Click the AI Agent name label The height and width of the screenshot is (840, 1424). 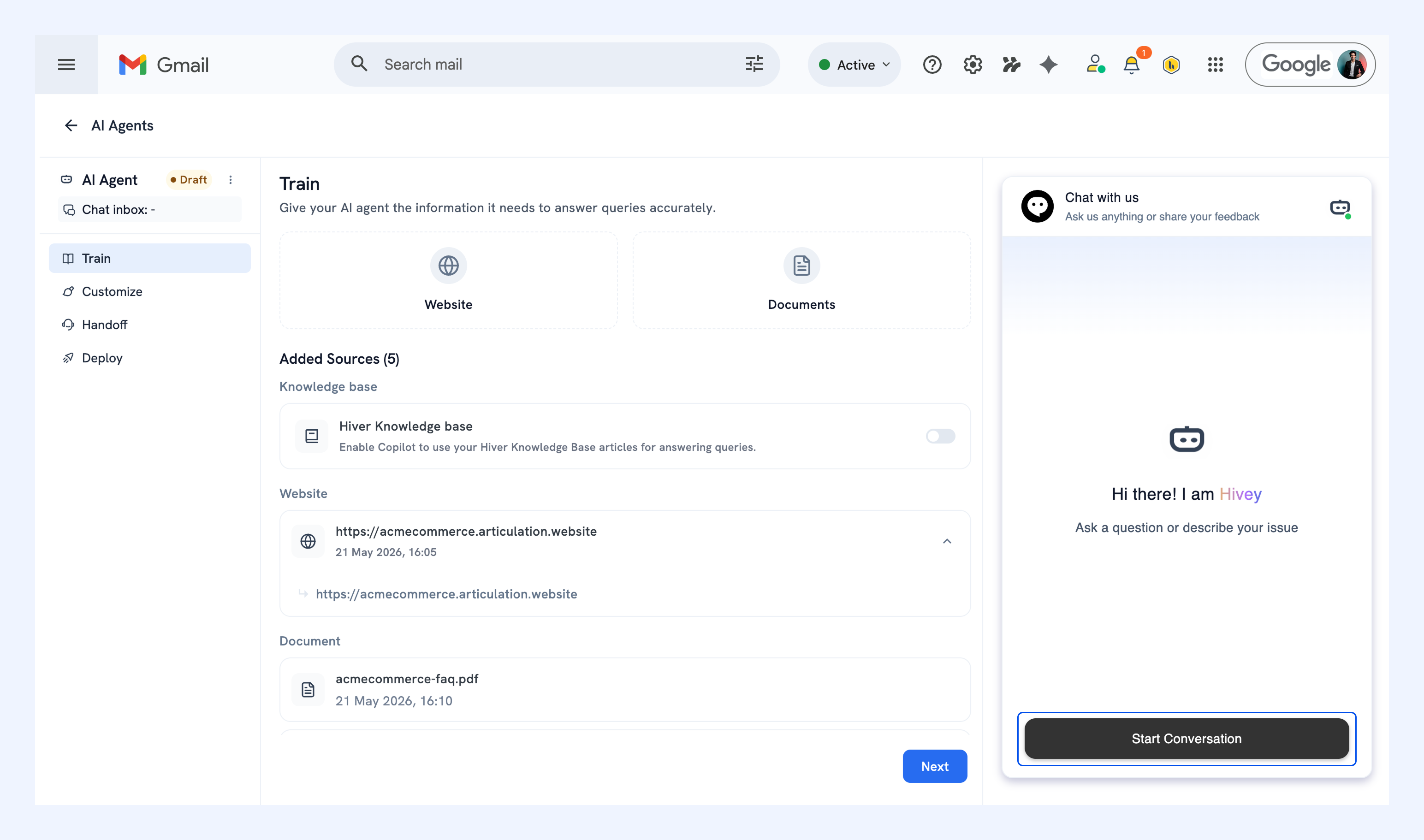click(109, 179)
